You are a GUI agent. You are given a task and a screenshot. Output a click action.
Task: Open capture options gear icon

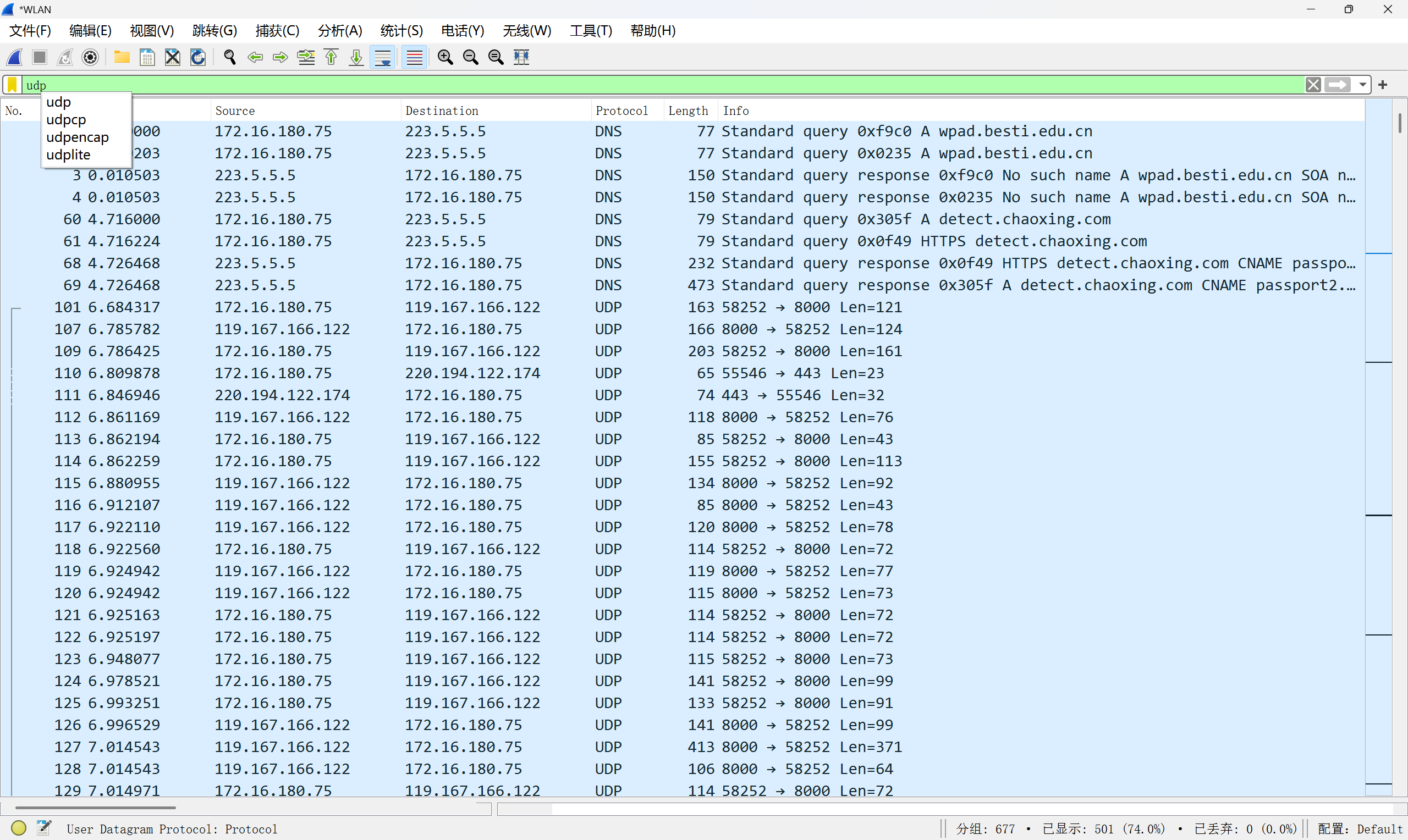(90, 57)
